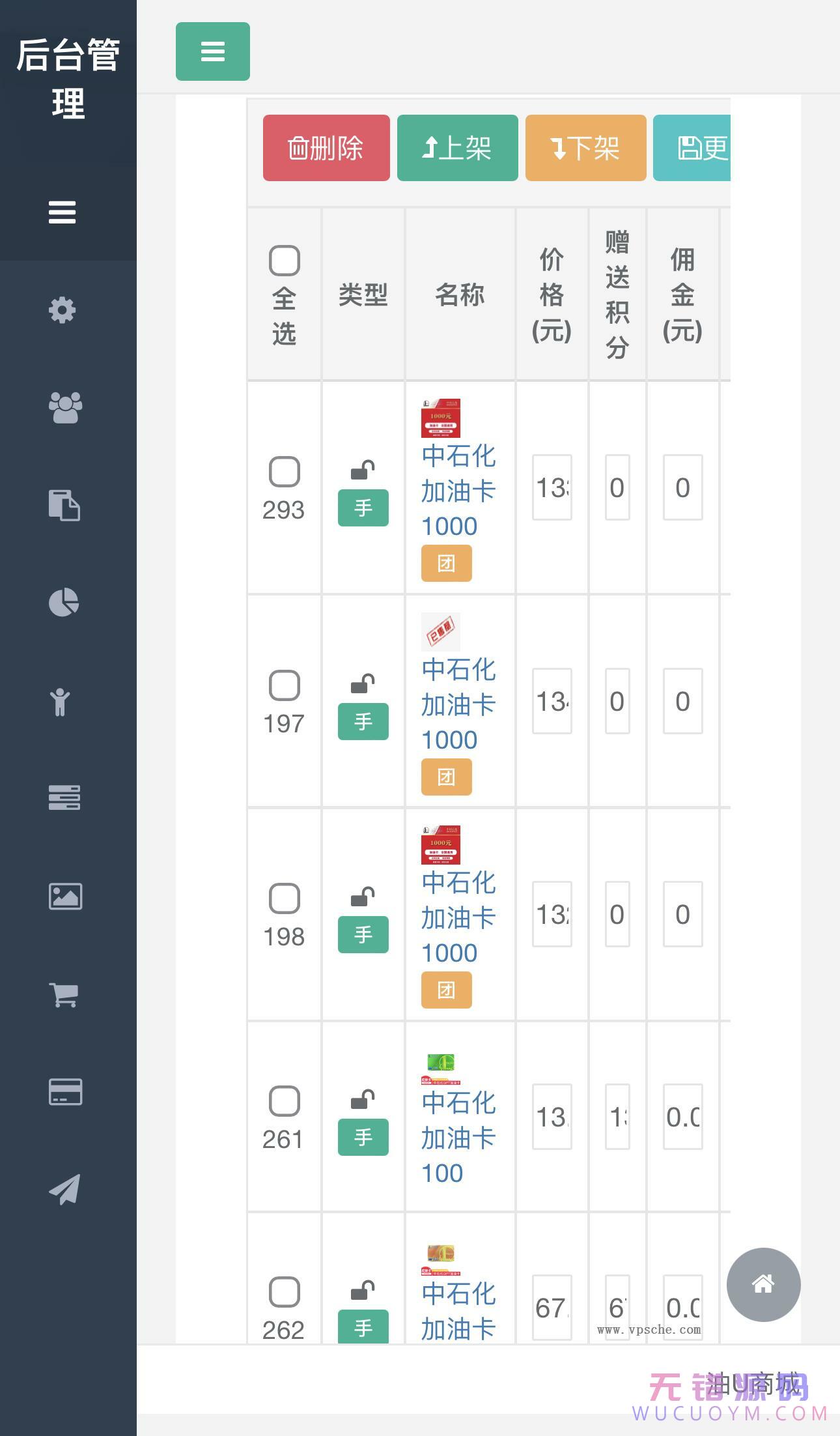The image size is (840, 1436).
Task: Open the settings gear icon in sidebar
Action: coord(63,311)
